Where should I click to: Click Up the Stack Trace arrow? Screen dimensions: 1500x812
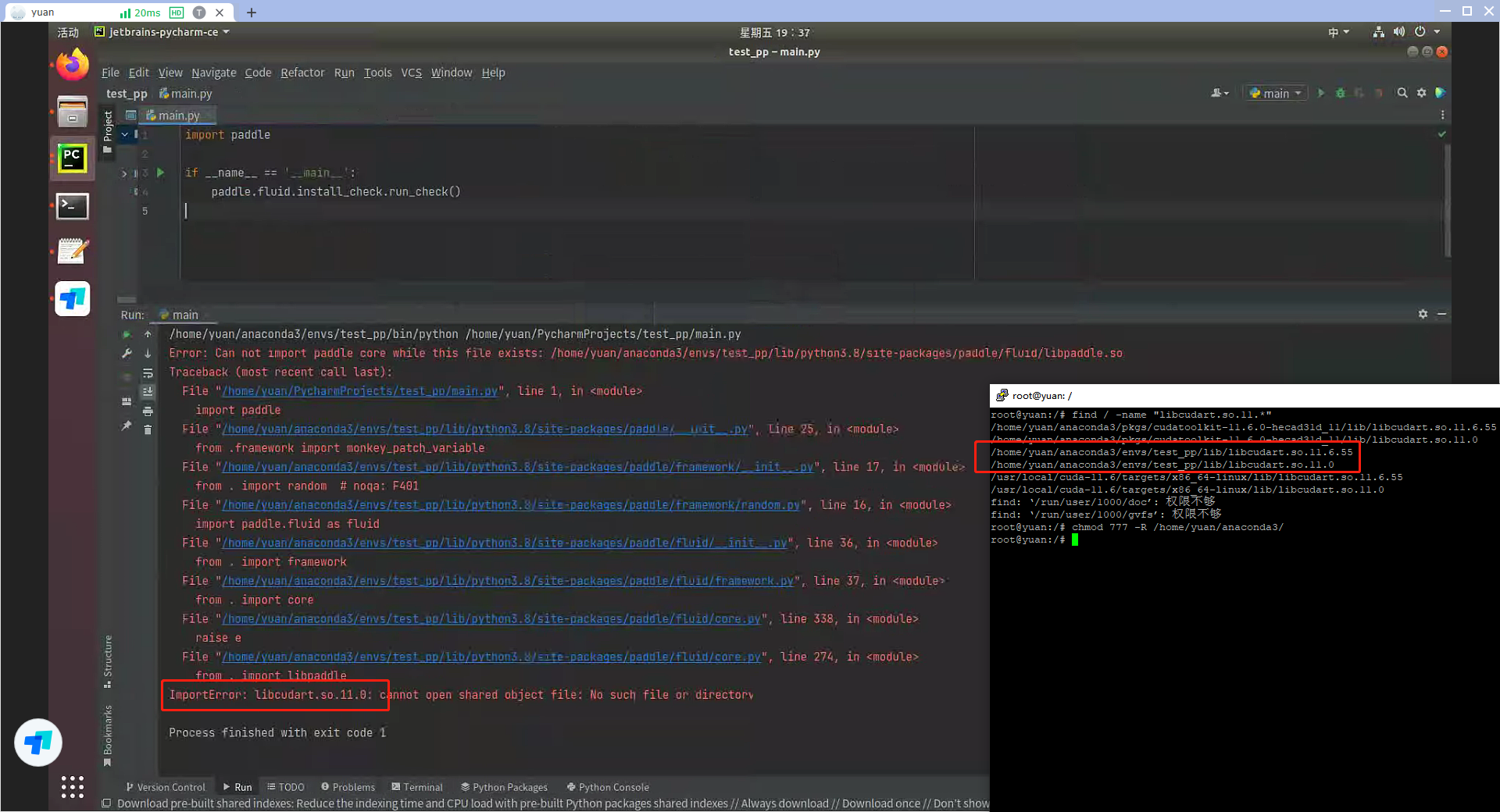tap(148, 334)
